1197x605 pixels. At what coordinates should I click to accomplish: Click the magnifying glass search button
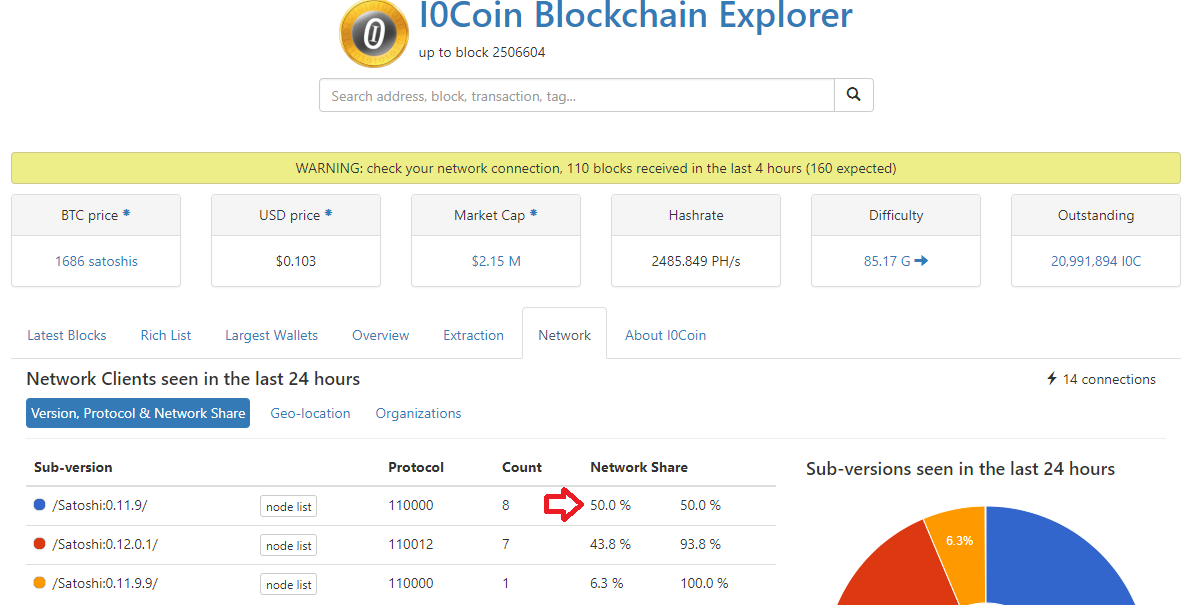853,95
